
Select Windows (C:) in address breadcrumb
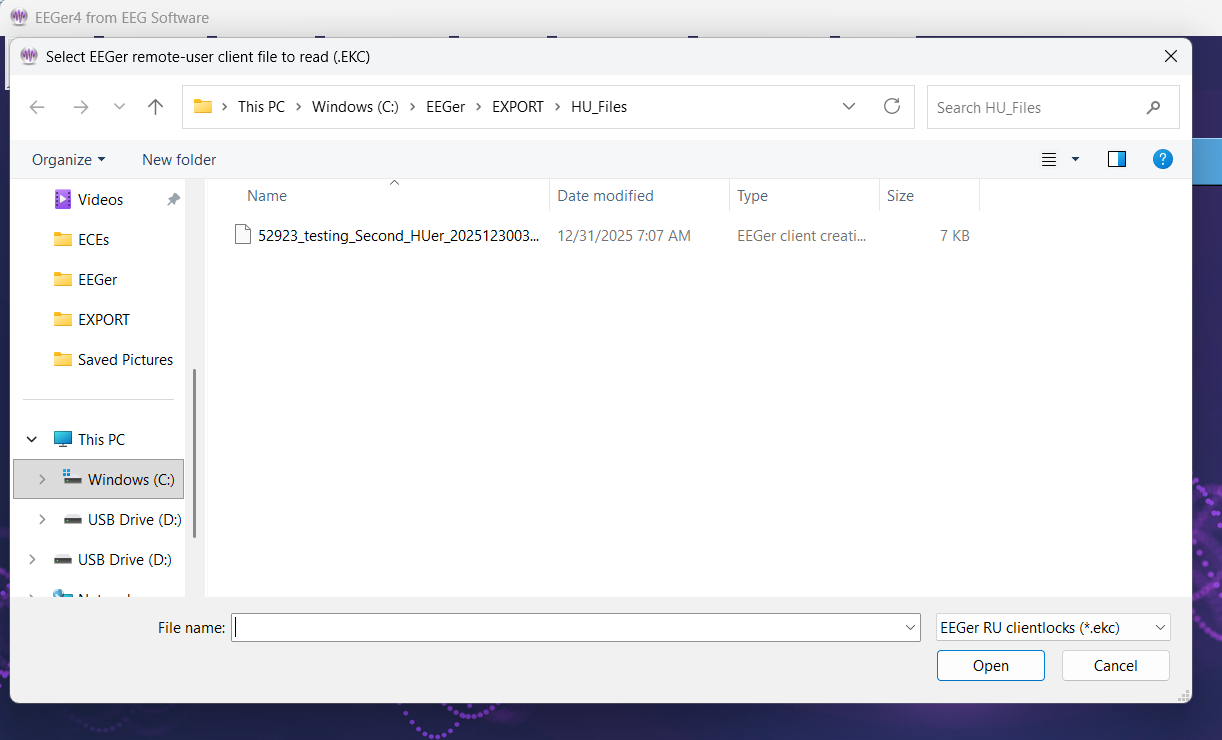point(355,107)
